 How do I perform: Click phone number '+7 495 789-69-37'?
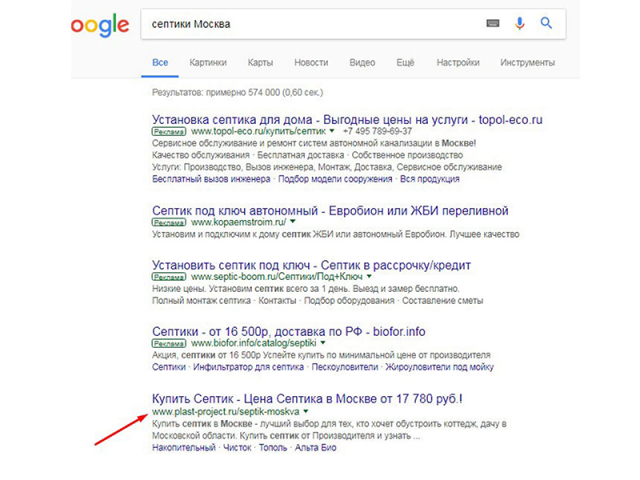coord(377,131)
